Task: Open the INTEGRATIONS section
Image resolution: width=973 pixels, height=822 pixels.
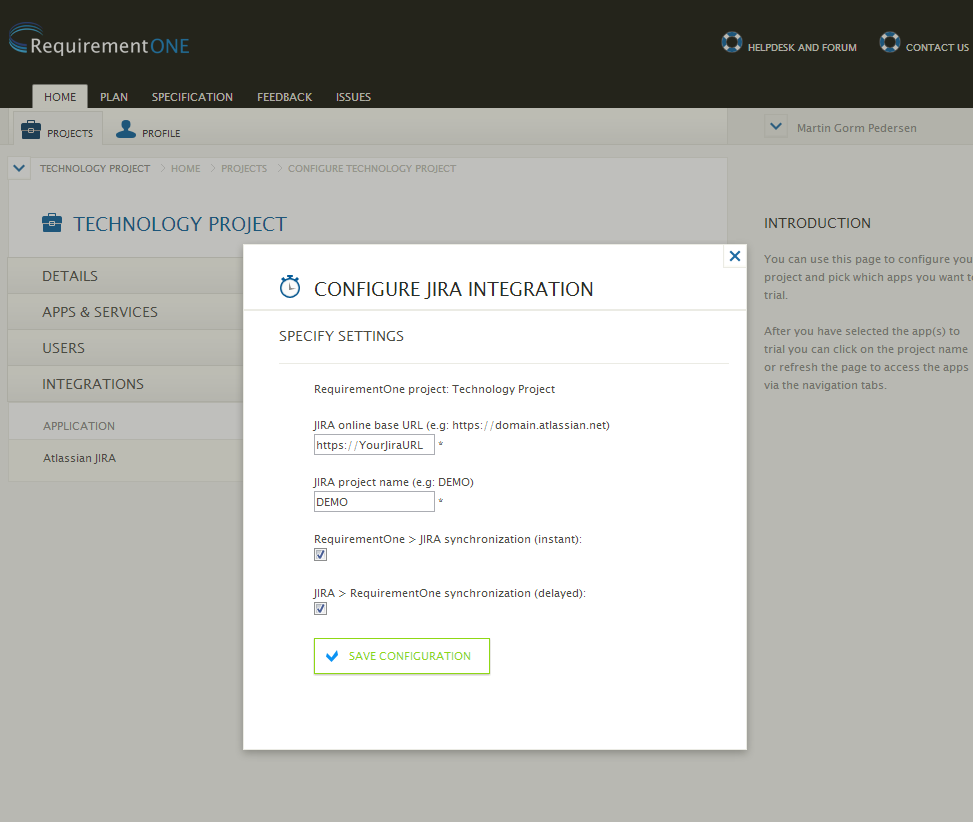Action: point(125,384)
